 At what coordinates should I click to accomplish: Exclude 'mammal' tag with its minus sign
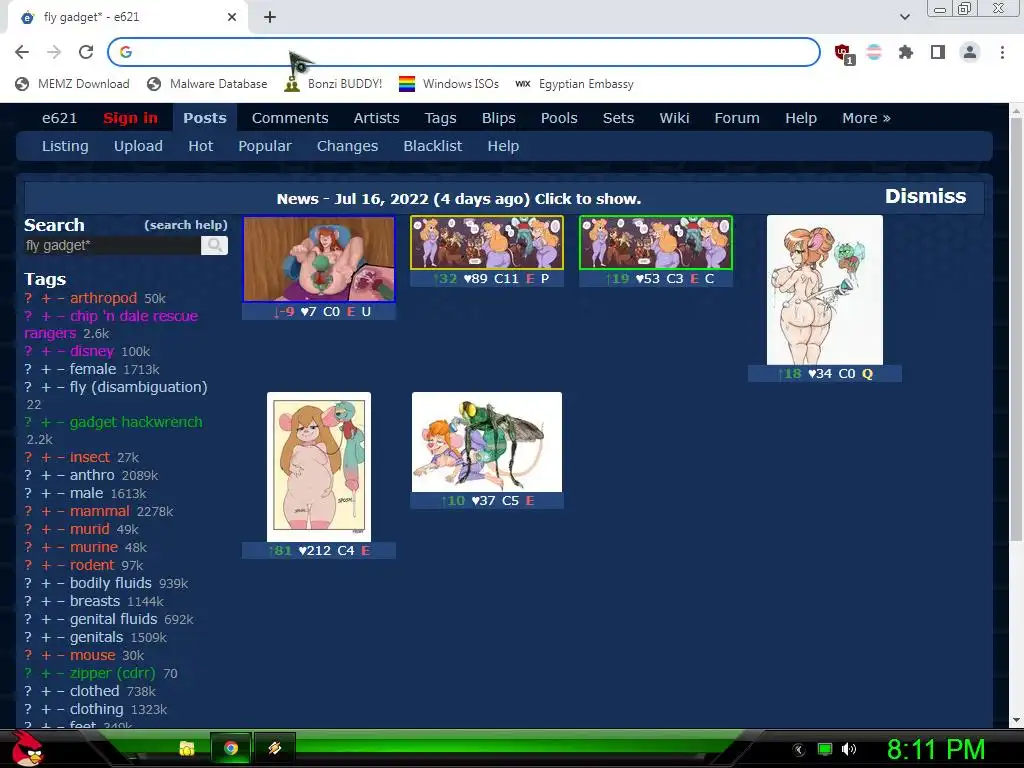tap(60, 511)
